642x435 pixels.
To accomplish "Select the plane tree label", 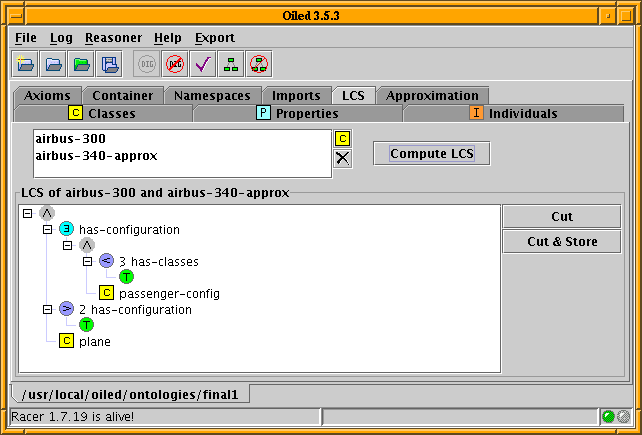I will point(95,342).
